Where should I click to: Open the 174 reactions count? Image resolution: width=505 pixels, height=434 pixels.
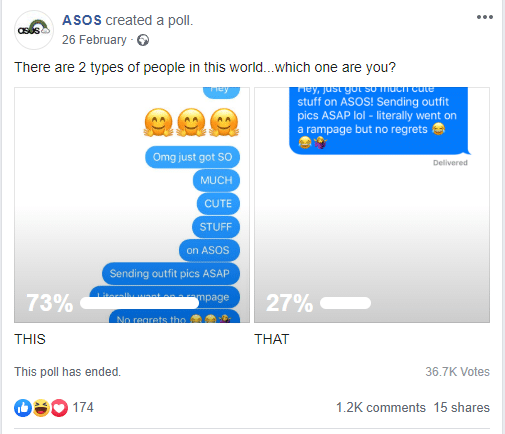[83, 407]
